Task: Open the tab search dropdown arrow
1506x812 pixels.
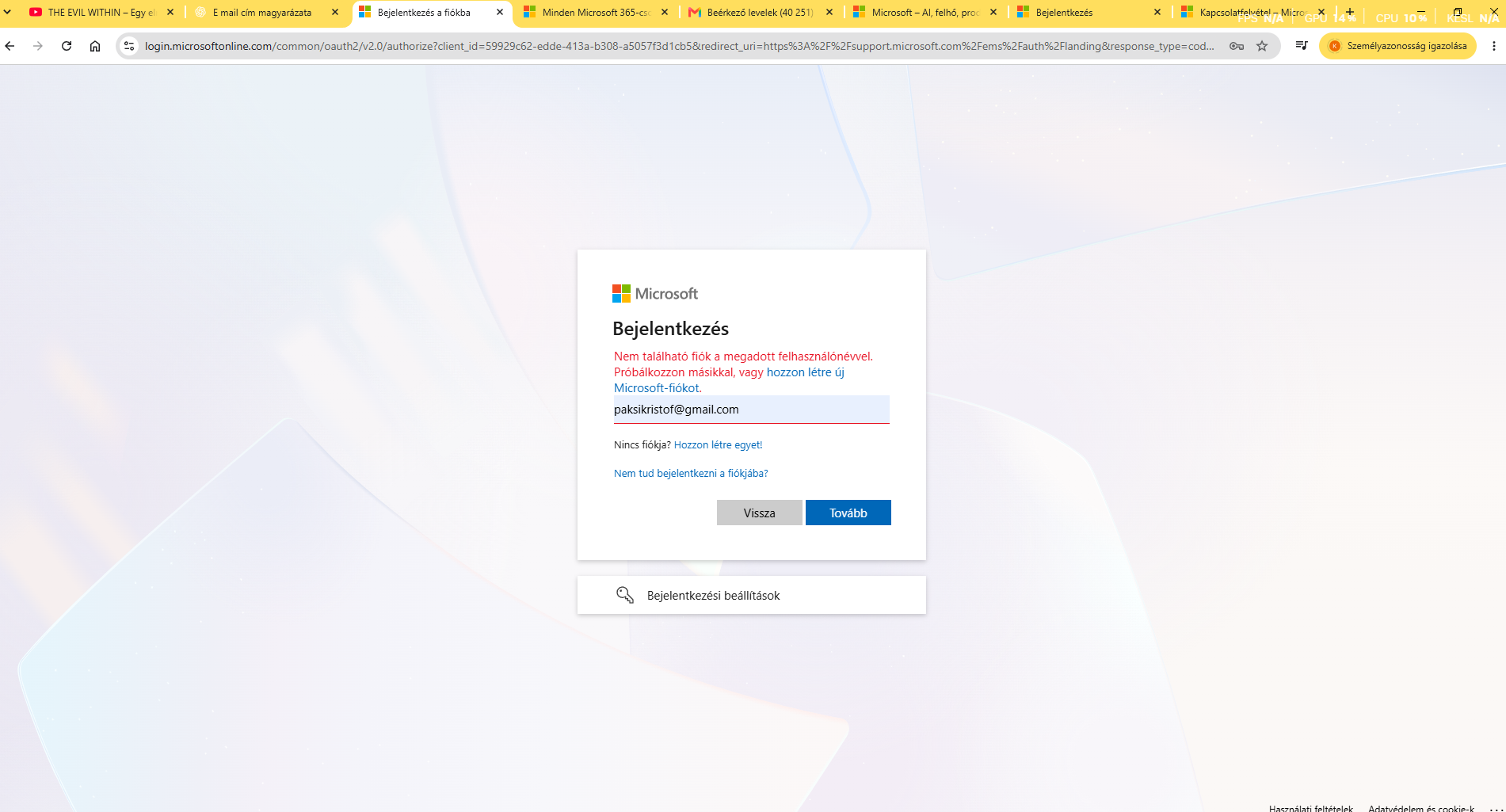Action: 8,12
